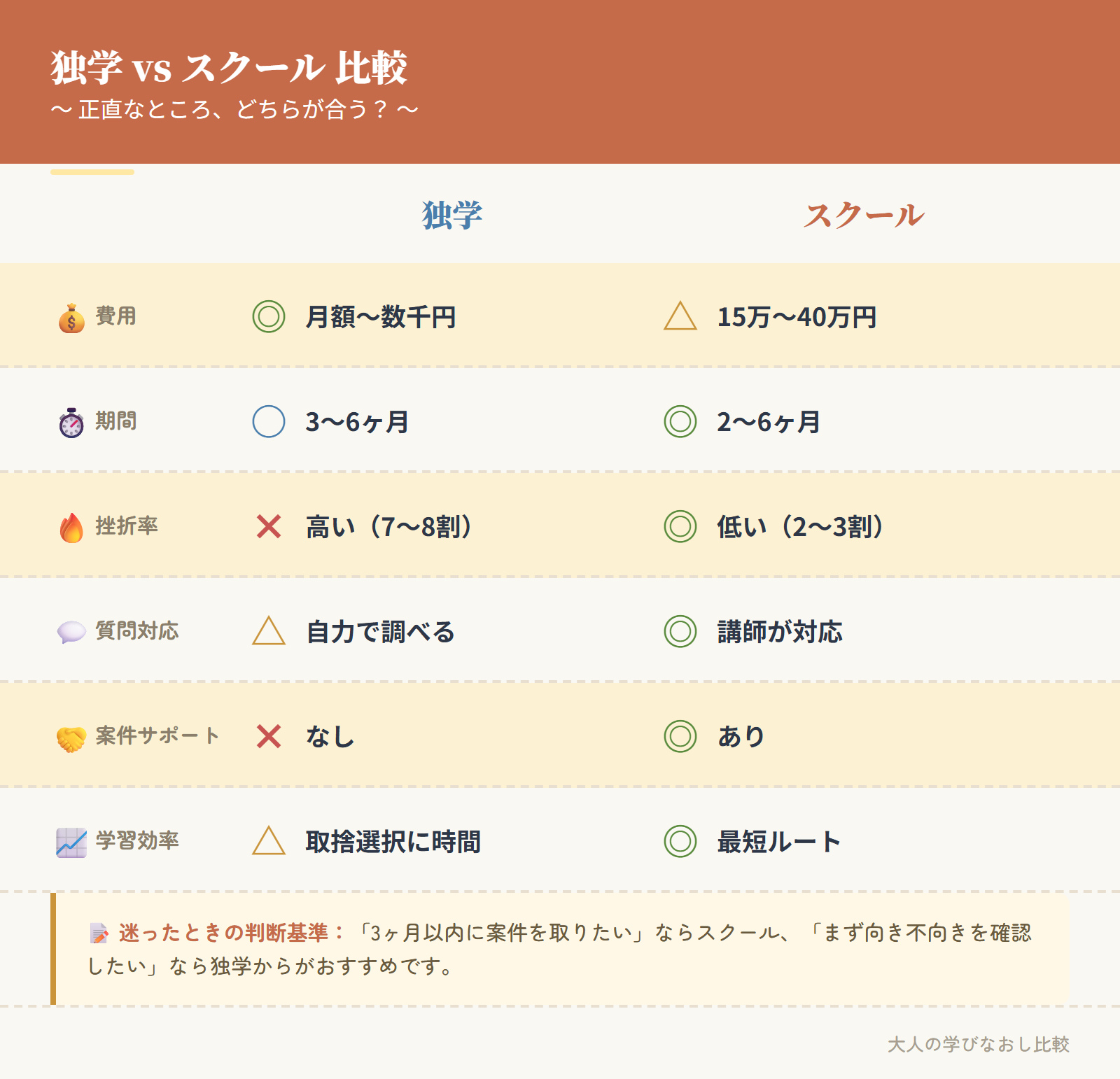Click the heading 迷ったときの判断基準：
This screenshot has height=1079, width=1120.
pos(232,933)
